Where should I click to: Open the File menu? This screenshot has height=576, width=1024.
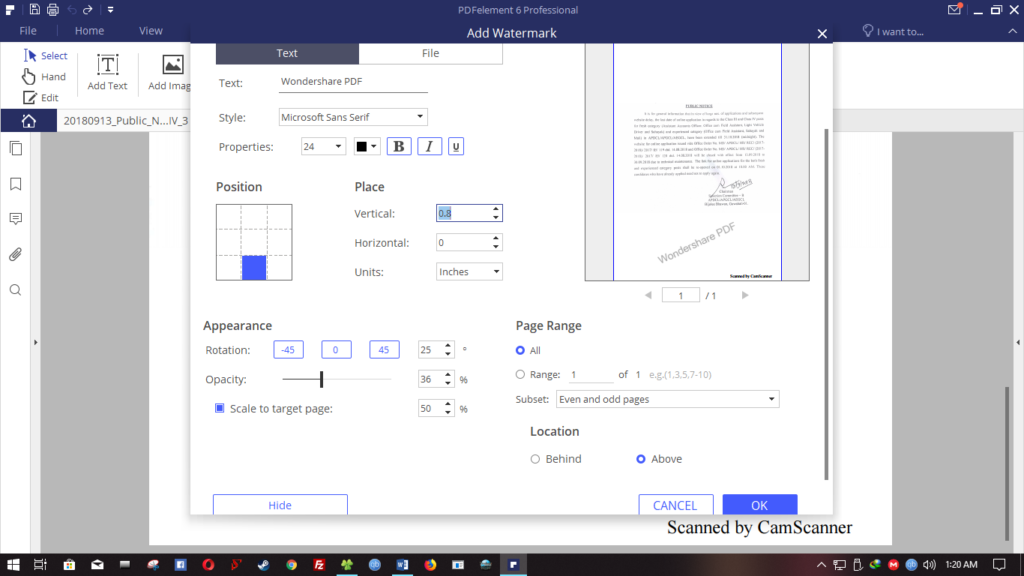(27, 31)
